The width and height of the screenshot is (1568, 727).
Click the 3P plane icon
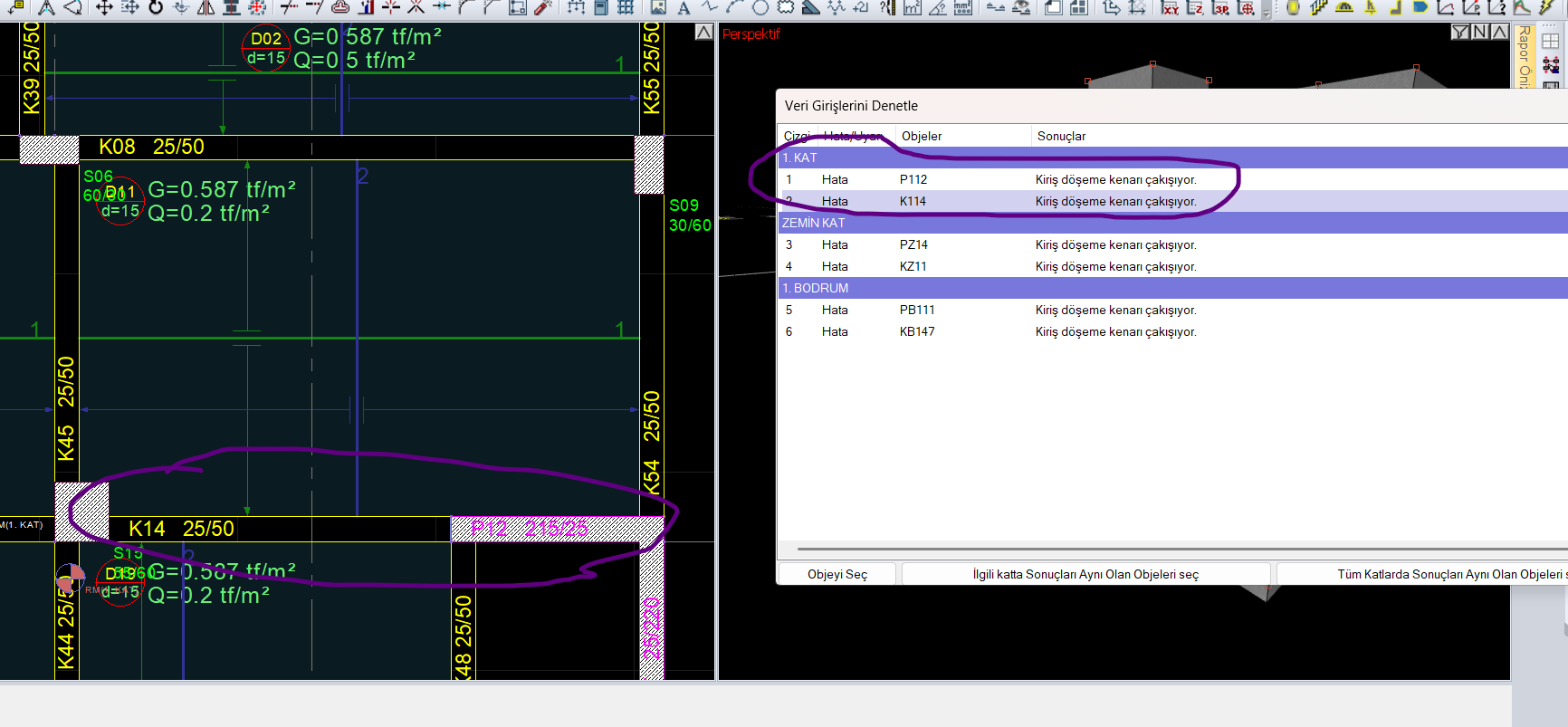click(1220, 7)
